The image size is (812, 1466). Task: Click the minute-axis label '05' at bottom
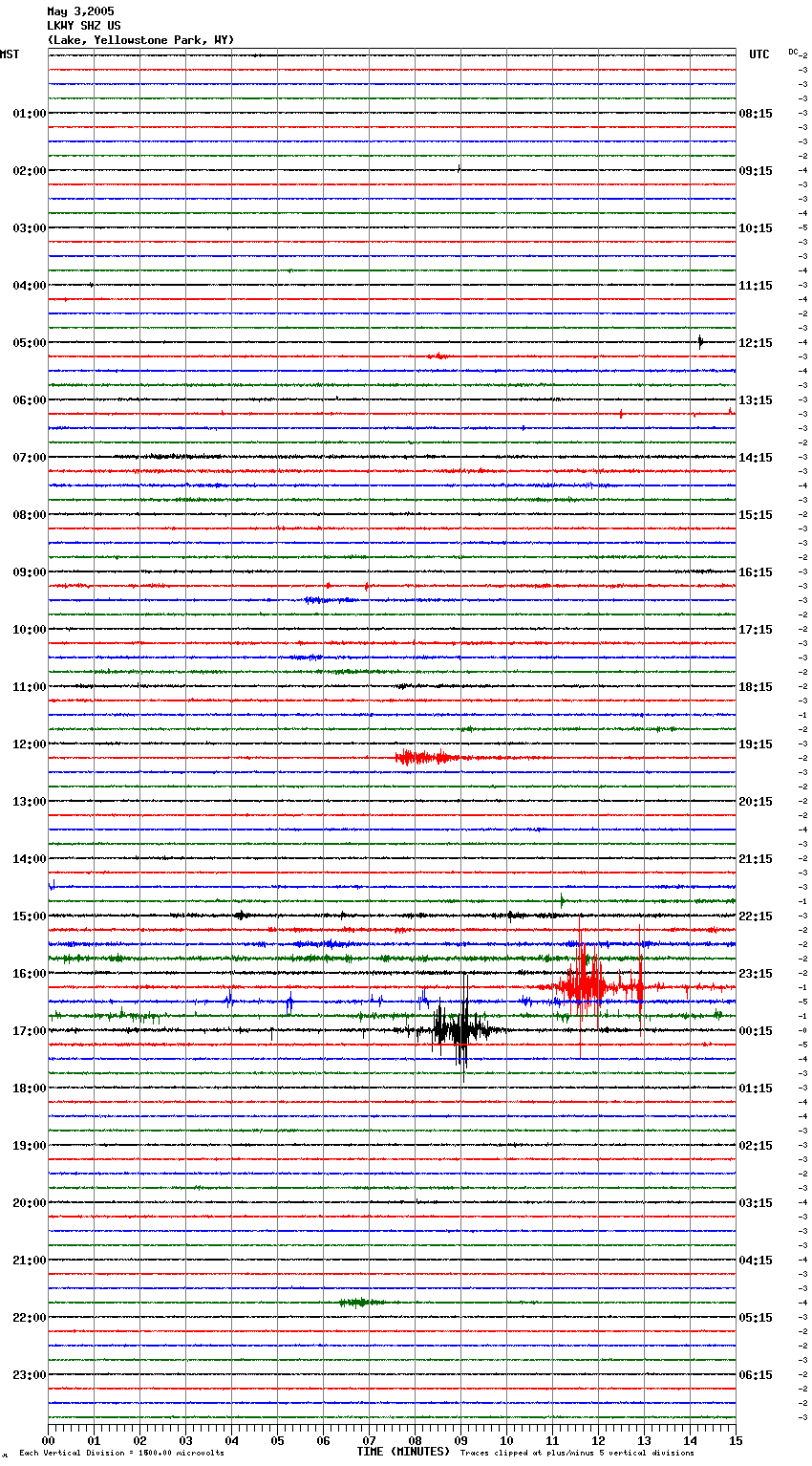(x=277, y=1440)
